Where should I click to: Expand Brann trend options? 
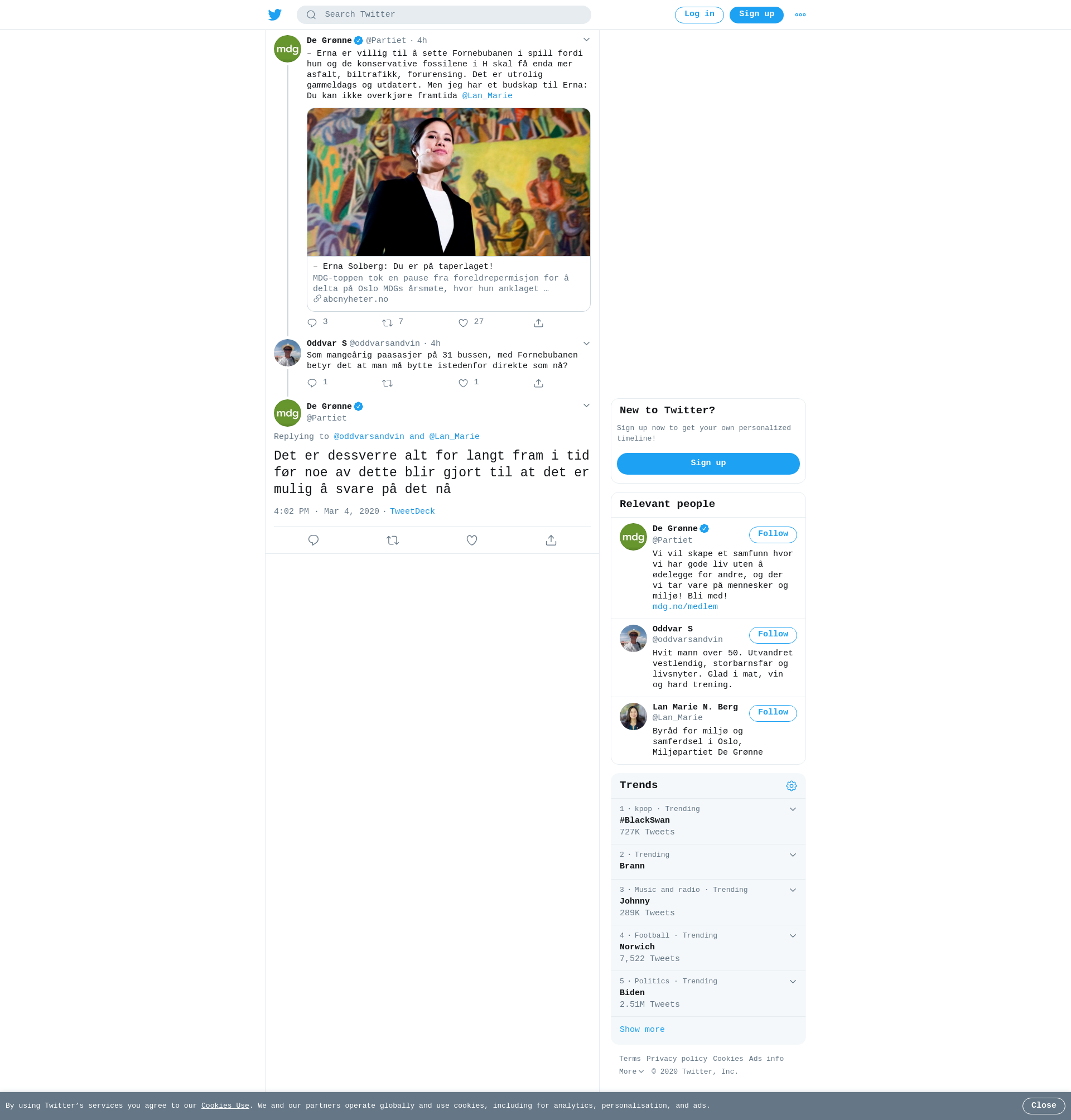tap(793, 855)
